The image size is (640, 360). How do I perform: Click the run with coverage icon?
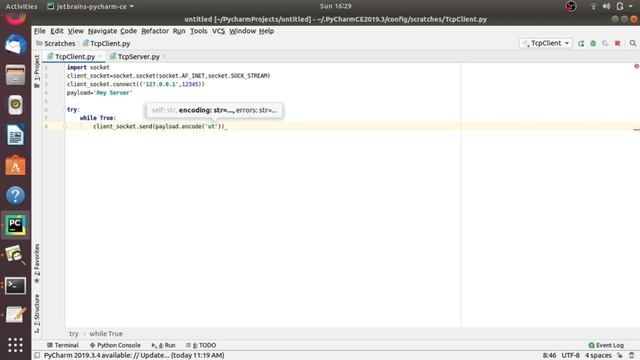(x=605, y=43)
